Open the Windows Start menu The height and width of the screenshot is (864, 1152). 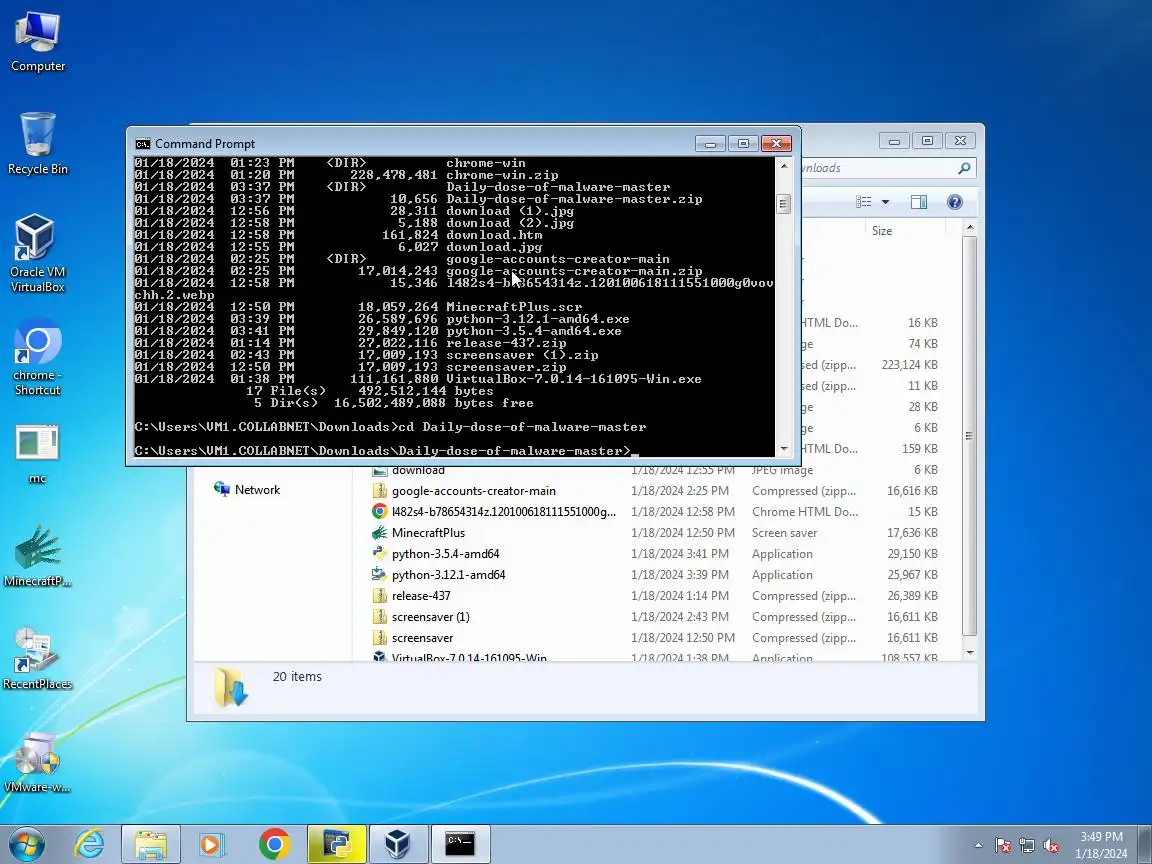pyautogui.click(x=27, y=844)
